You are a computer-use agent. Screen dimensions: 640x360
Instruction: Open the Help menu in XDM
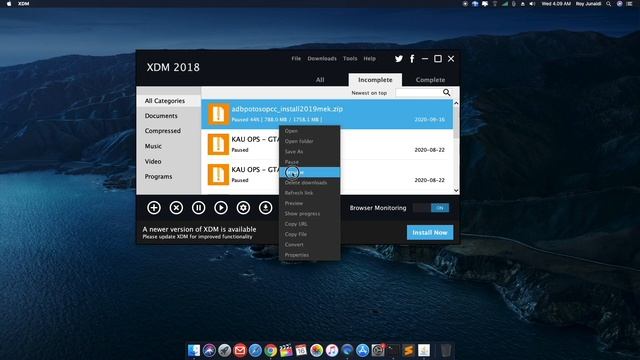tap(369, 59)
